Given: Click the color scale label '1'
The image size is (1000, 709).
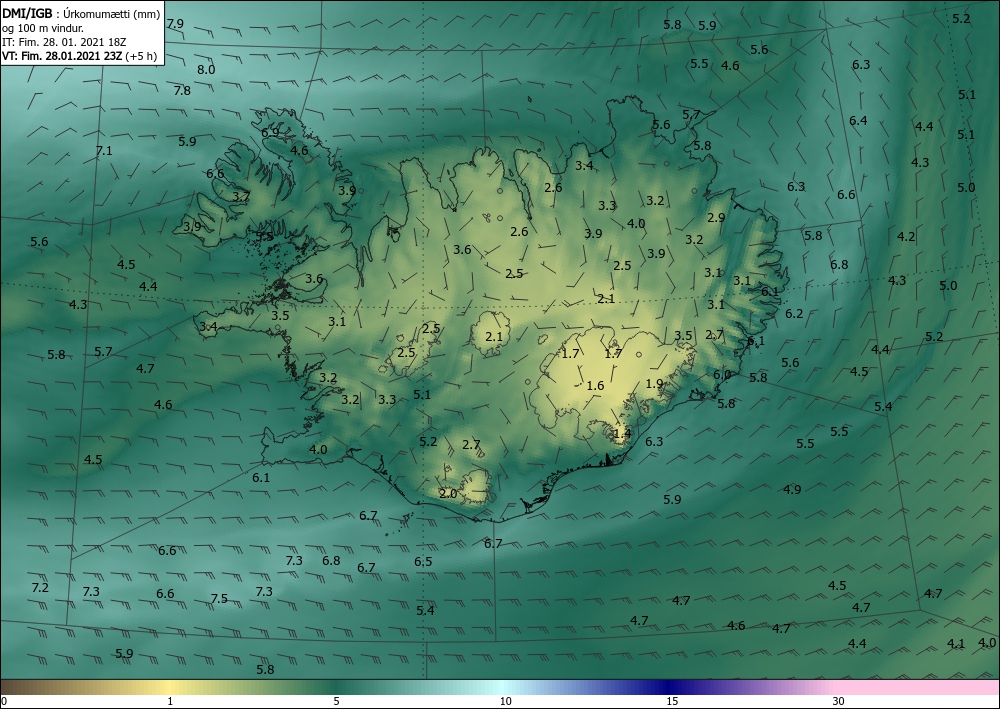Looking at the screenshot, I should click(x=170, y=701).
